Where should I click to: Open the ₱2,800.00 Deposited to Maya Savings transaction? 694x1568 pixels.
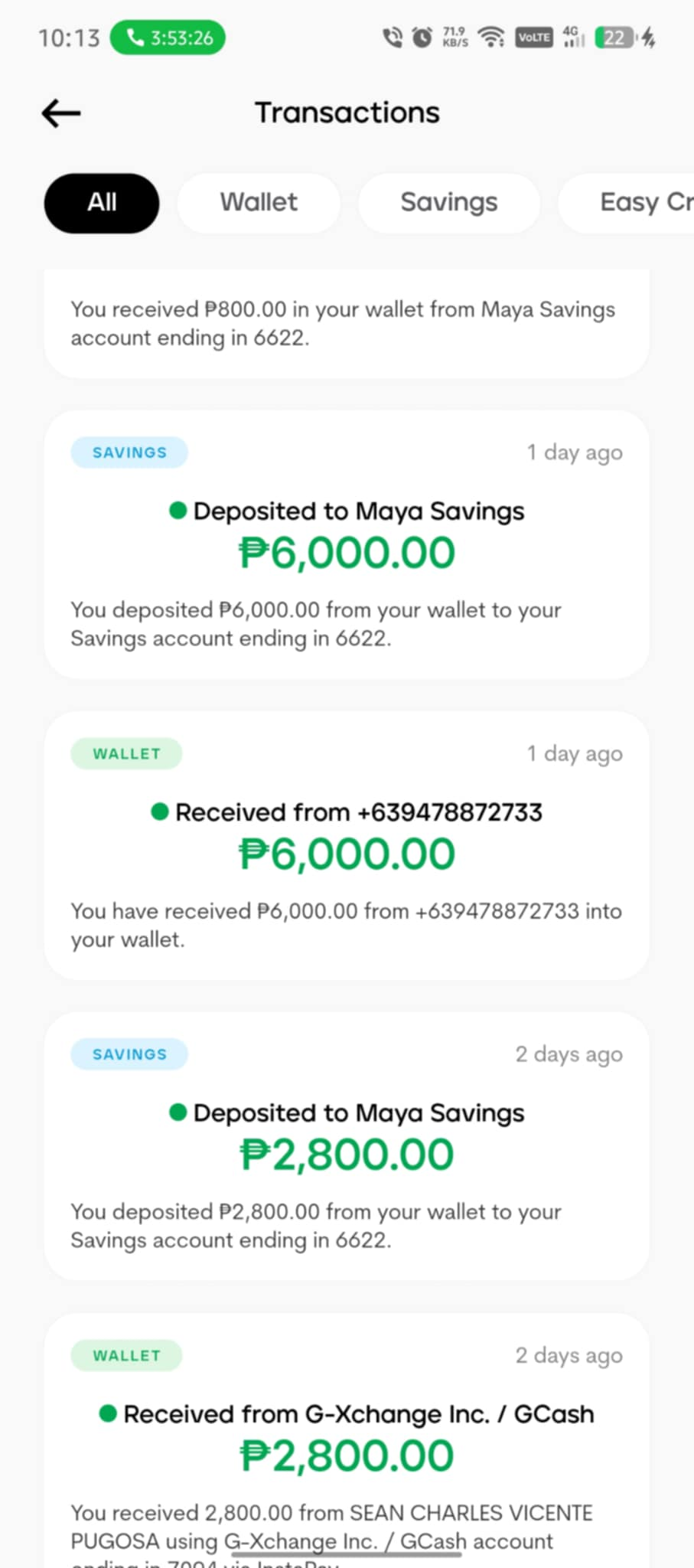tap(347, 1147)
